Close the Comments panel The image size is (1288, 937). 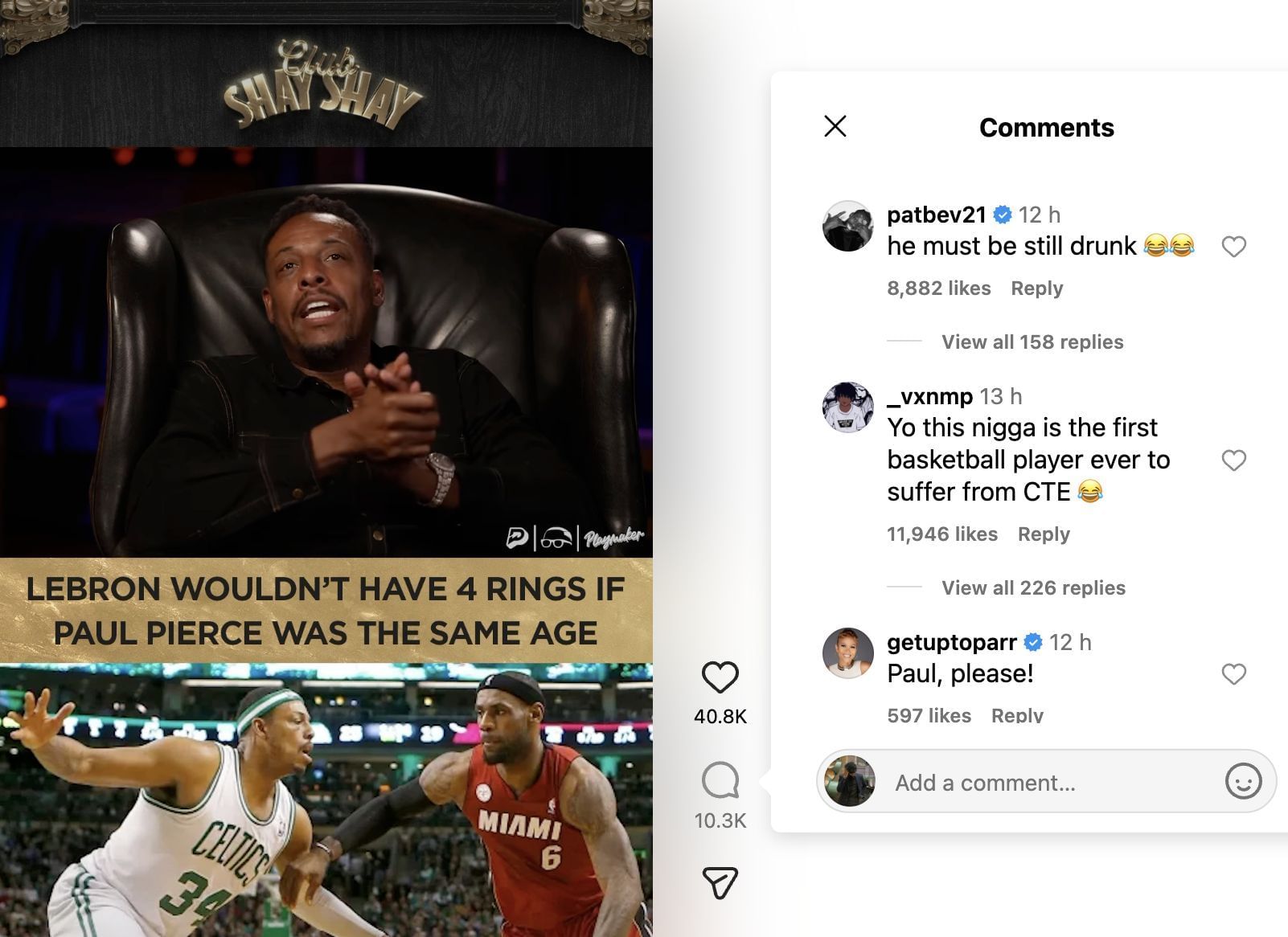coord(835,126)
